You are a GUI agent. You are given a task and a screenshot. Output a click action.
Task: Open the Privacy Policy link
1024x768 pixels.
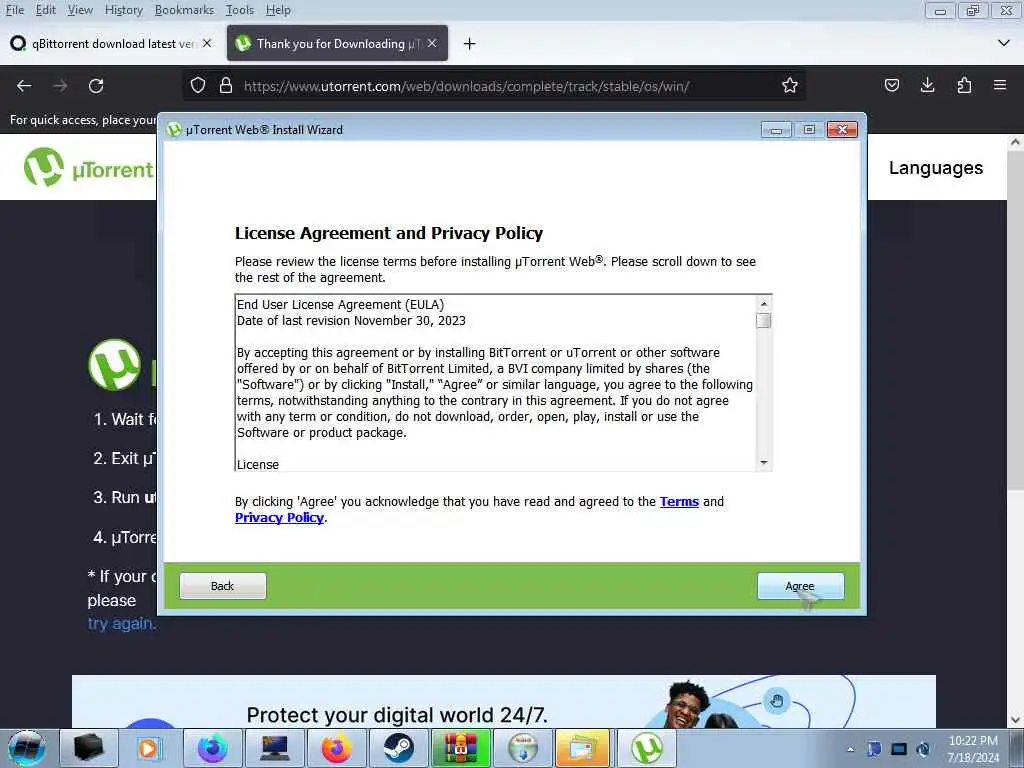click(280, 518)
